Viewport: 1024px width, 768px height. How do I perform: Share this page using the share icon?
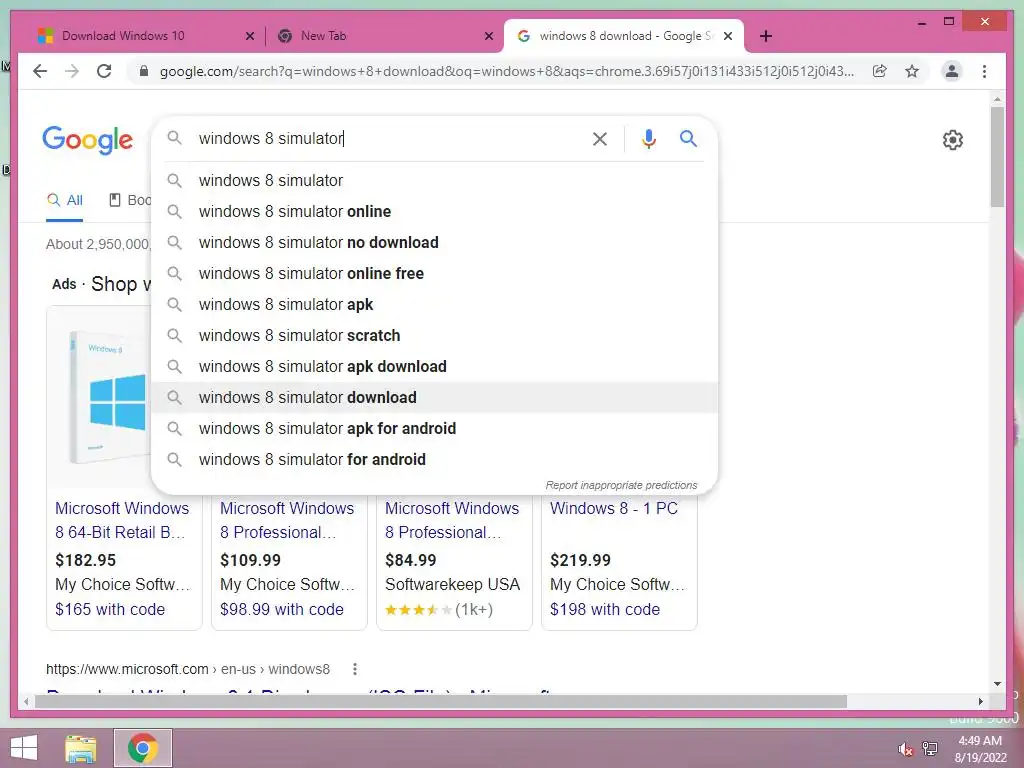[x=880, y=71]
